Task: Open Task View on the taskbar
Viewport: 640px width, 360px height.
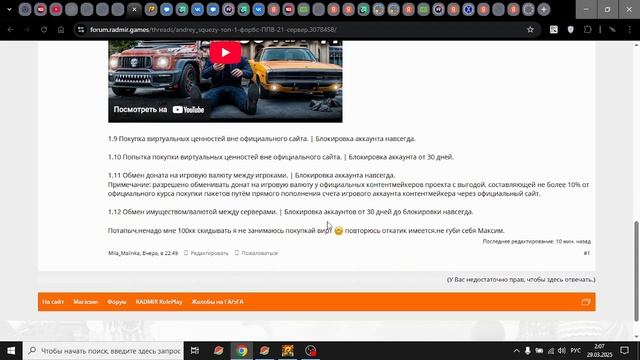Action: tap(195, 351)
